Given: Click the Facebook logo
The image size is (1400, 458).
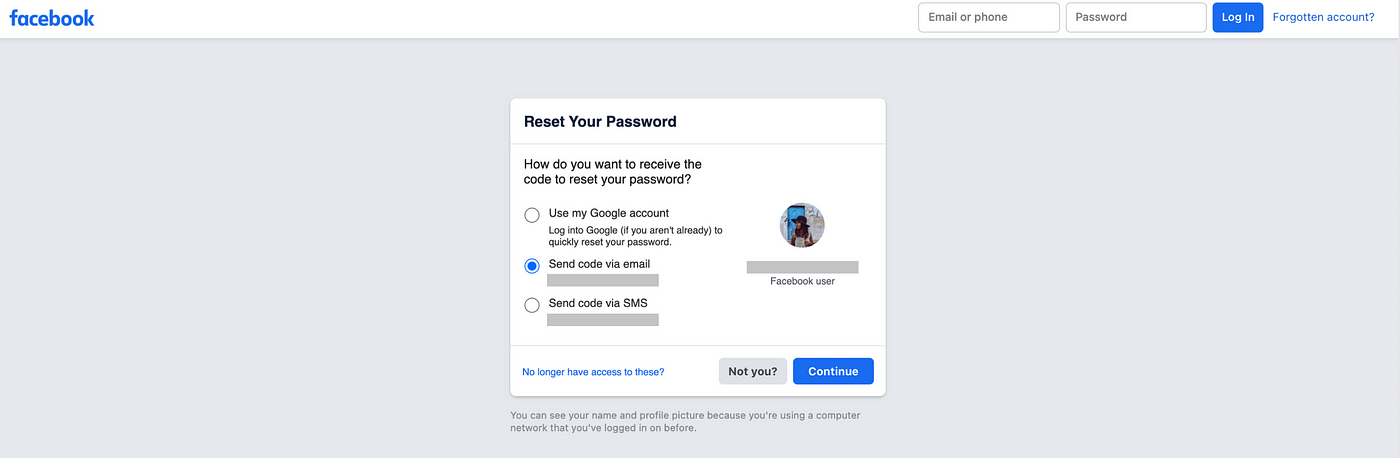Looking at the screenshot, I should [x=52, y=17].
